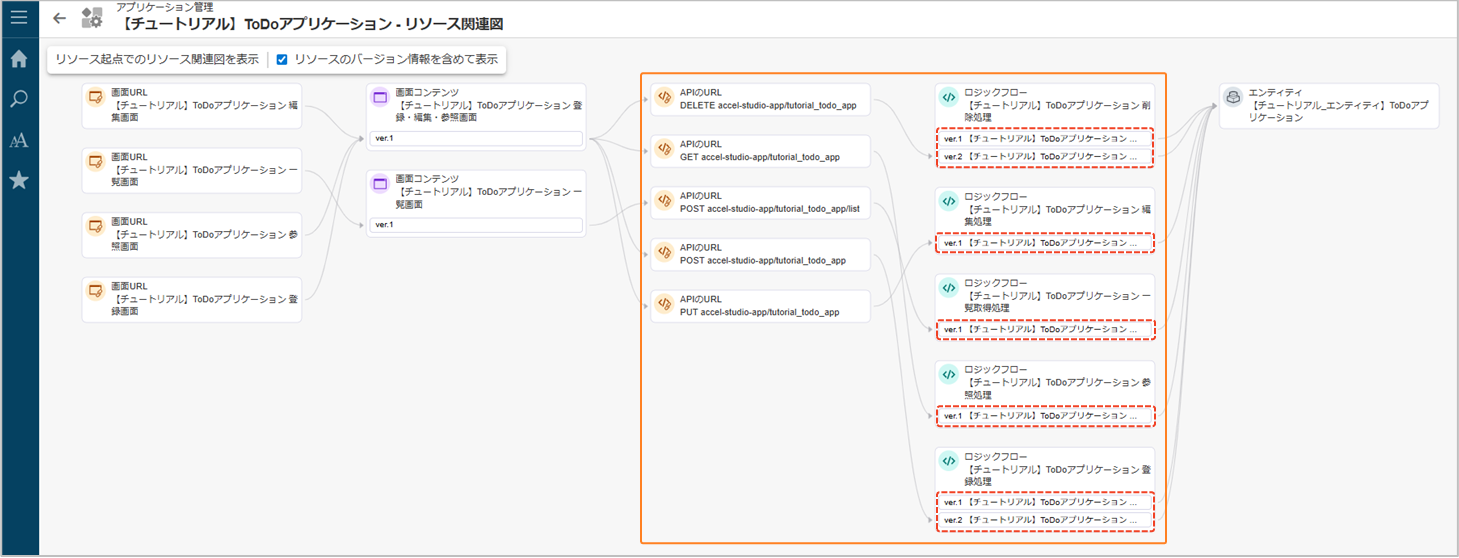
Task: Uncheck the show resource version info checkbox
Action: 282,60
